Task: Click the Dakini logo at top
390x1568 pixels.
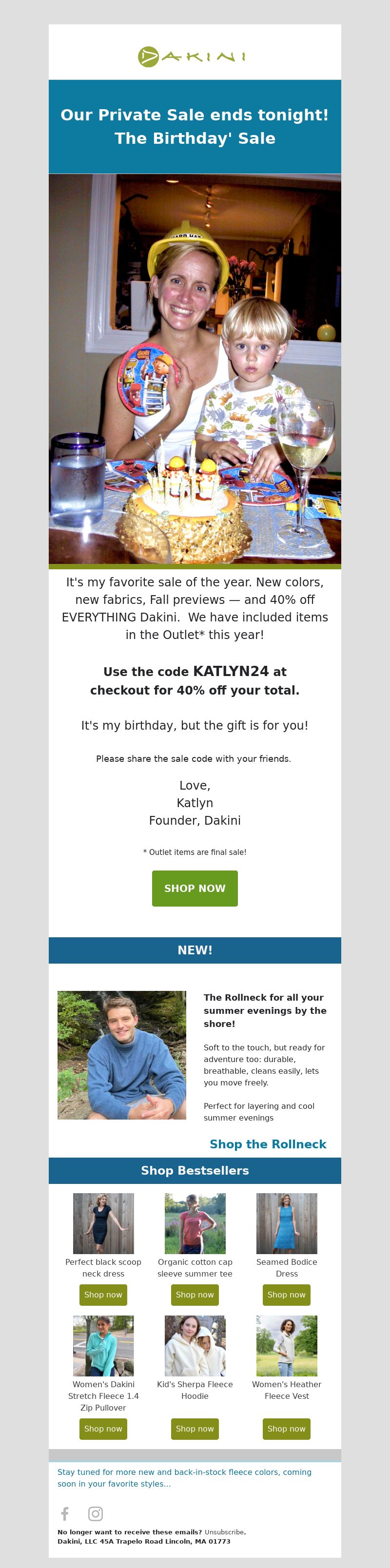Action: tap(192, 57)
